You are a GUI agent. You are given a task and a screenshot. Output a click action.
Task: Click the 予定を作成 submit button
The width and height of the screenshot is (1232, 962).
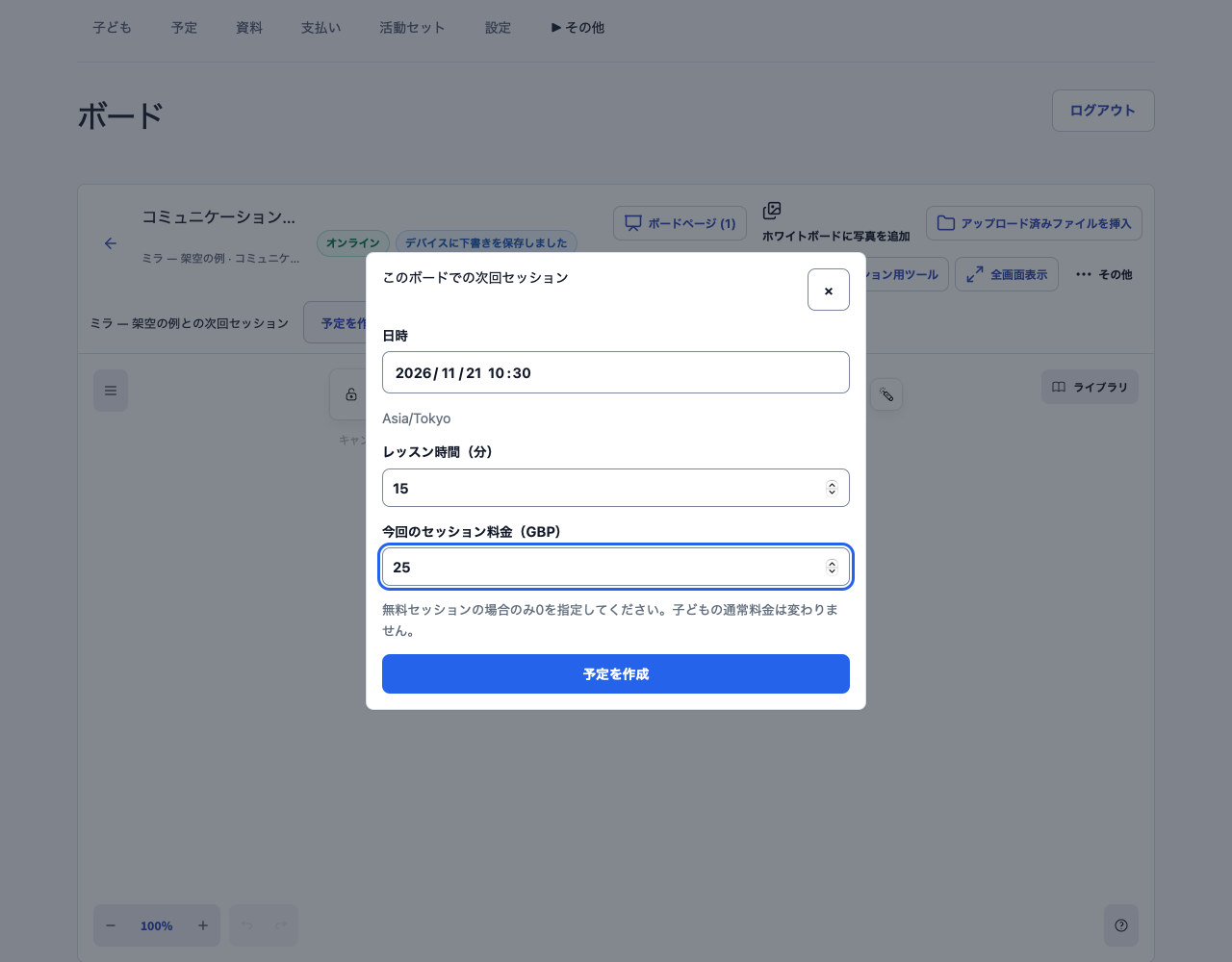616,673
